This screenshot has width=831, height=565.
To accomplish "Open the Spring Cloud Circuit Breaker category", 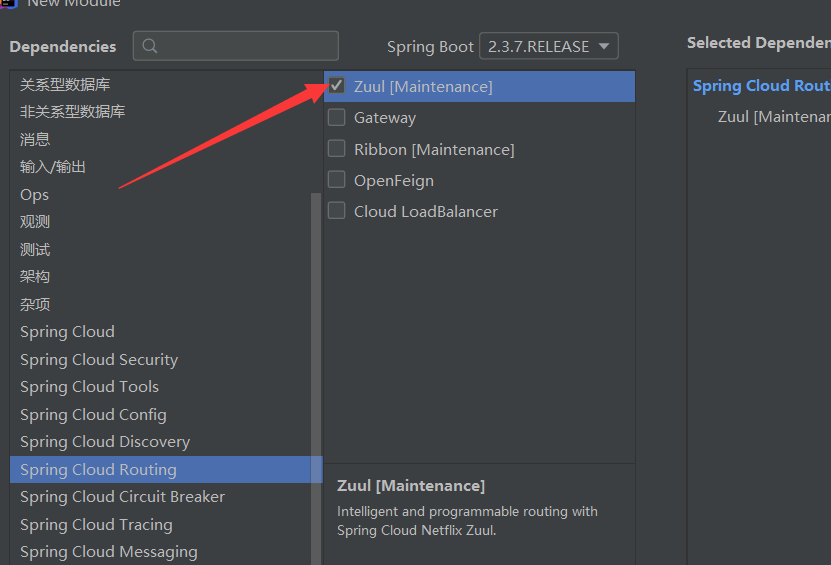I will tap(122, 497).
